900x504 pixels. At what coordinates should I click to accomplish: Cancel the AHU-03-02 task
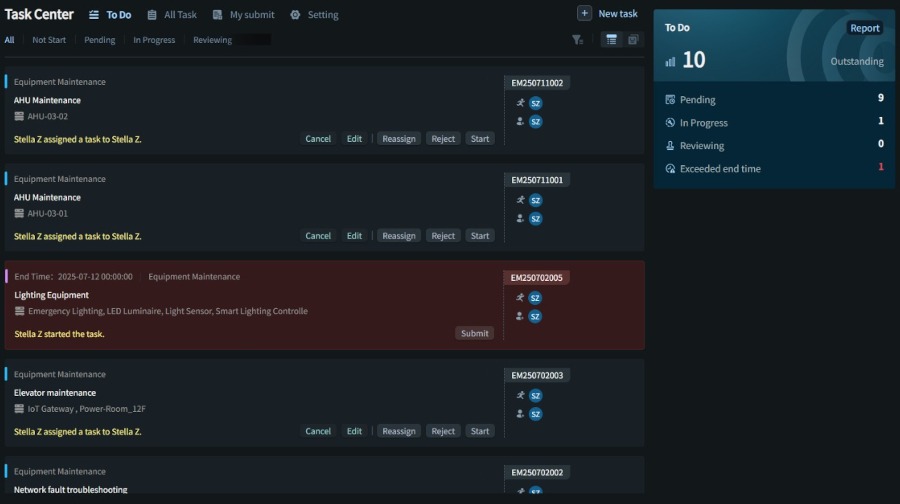click(318, 139)
